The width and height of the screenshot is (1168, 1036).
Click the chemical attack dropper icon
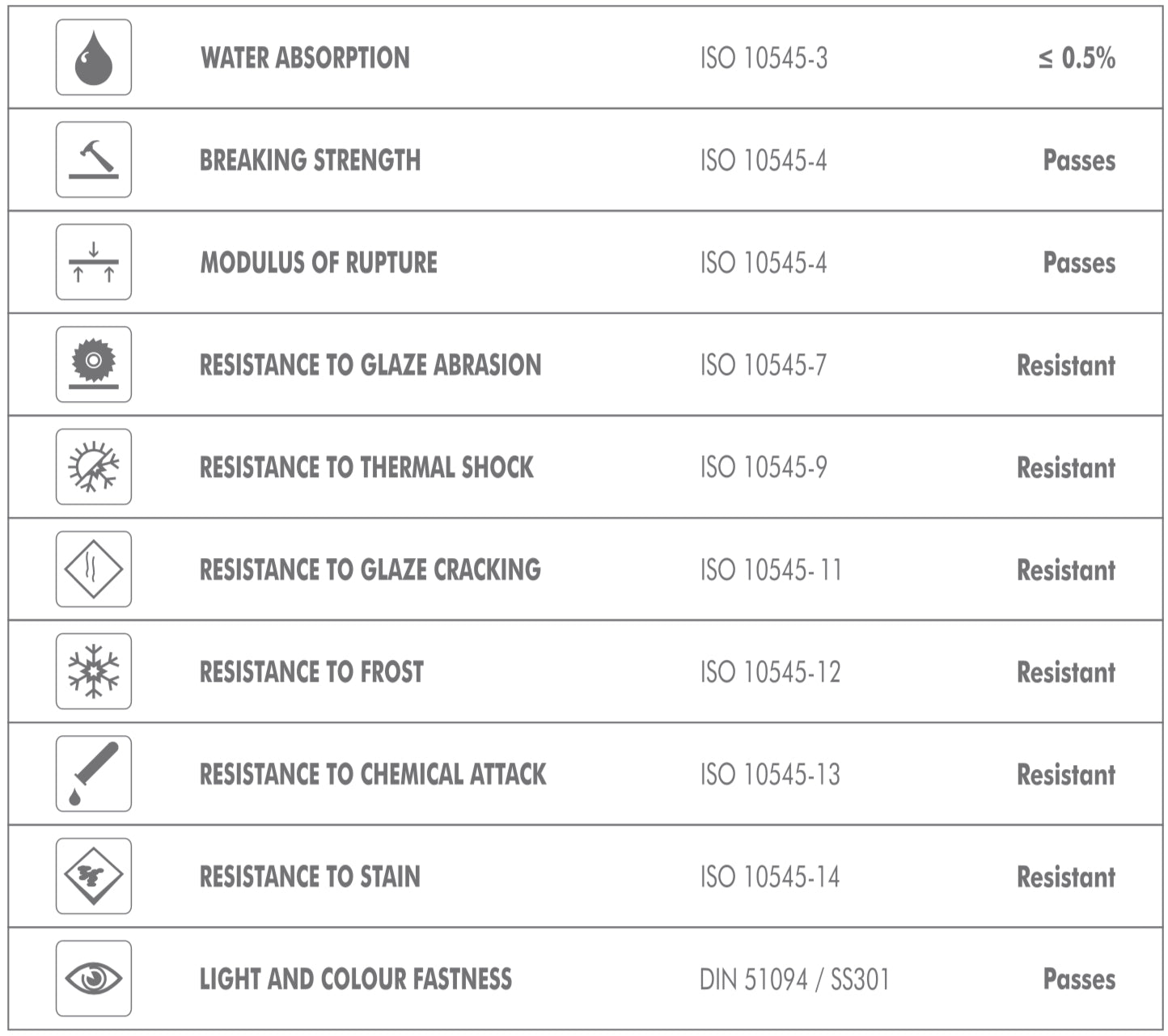point(93,774)
